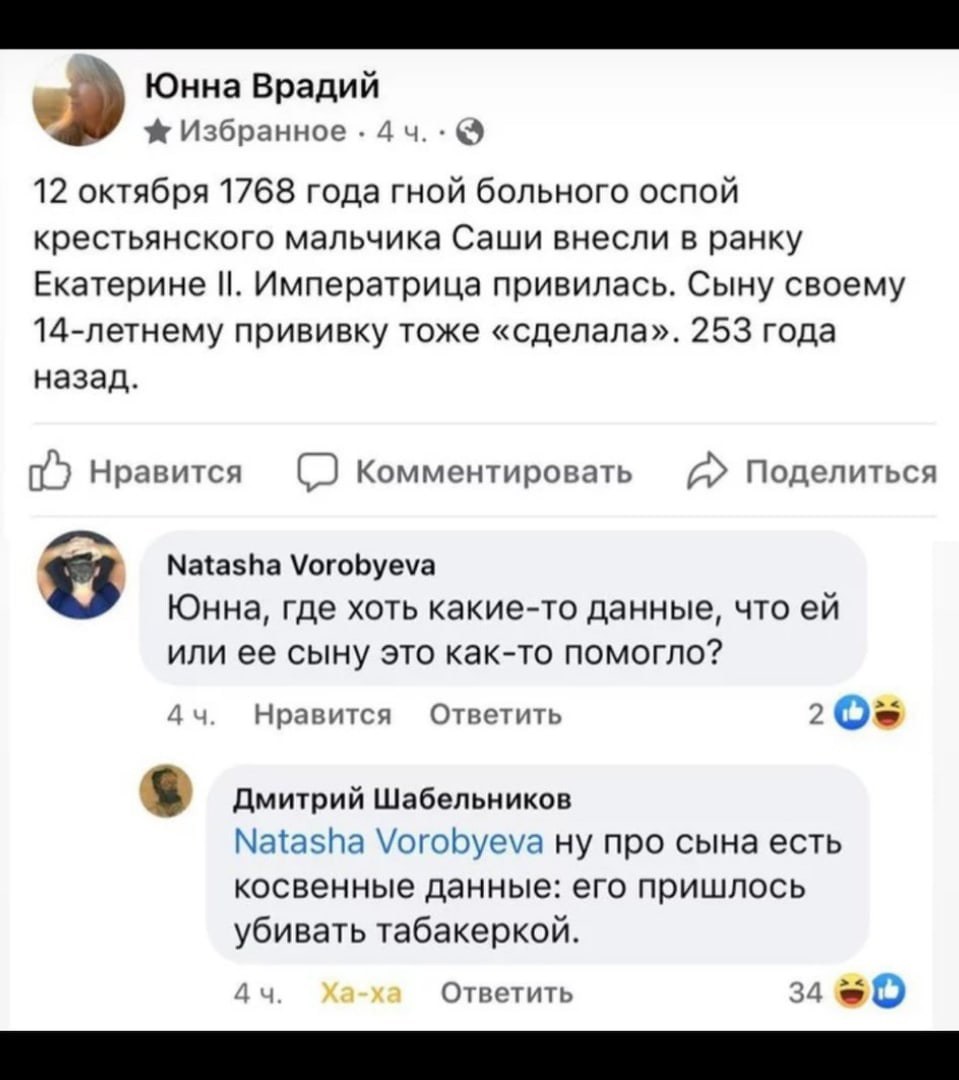Screen dimensions: 959x1080
Task: Open the 34 reactions on Дмитрий's reply
Action: point(869,993)
